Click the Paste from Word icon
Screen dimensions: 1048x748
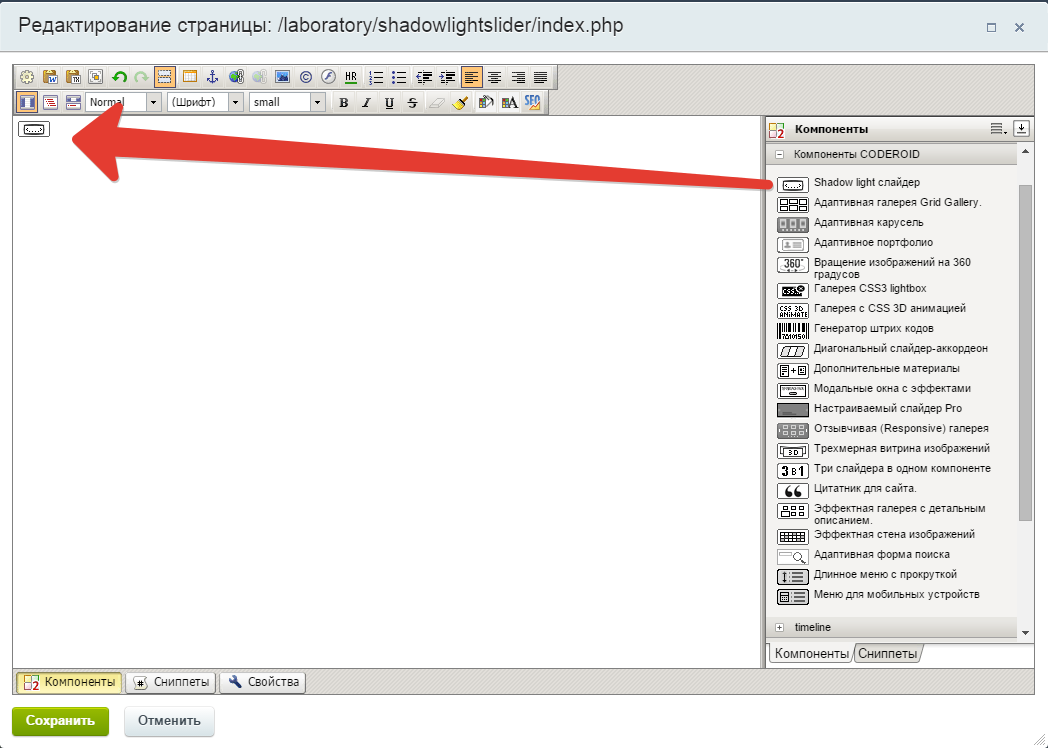tap(50, 77)
